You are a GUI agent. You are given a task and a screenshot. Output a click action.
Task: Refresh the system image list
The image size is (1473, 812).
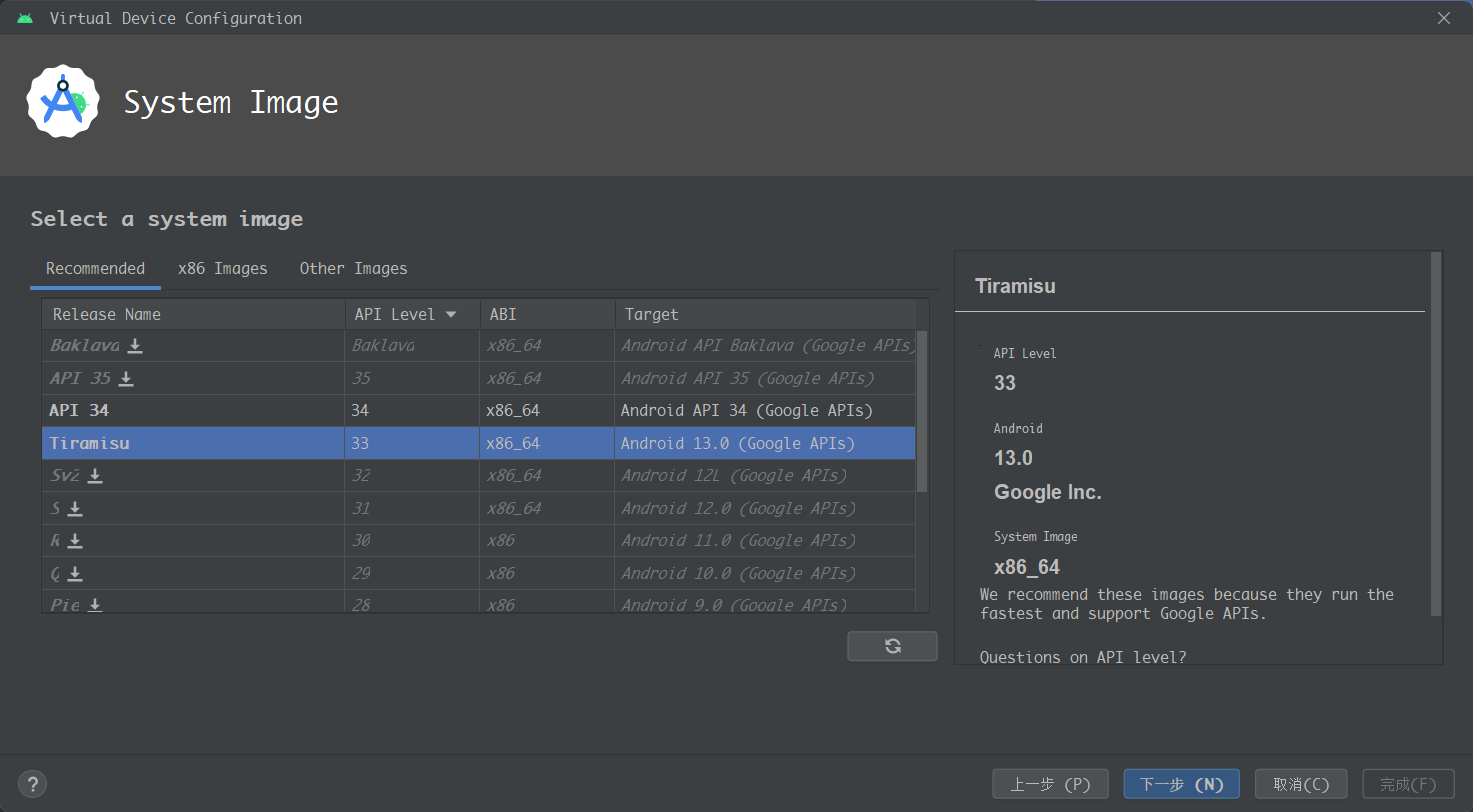[892, 646]
